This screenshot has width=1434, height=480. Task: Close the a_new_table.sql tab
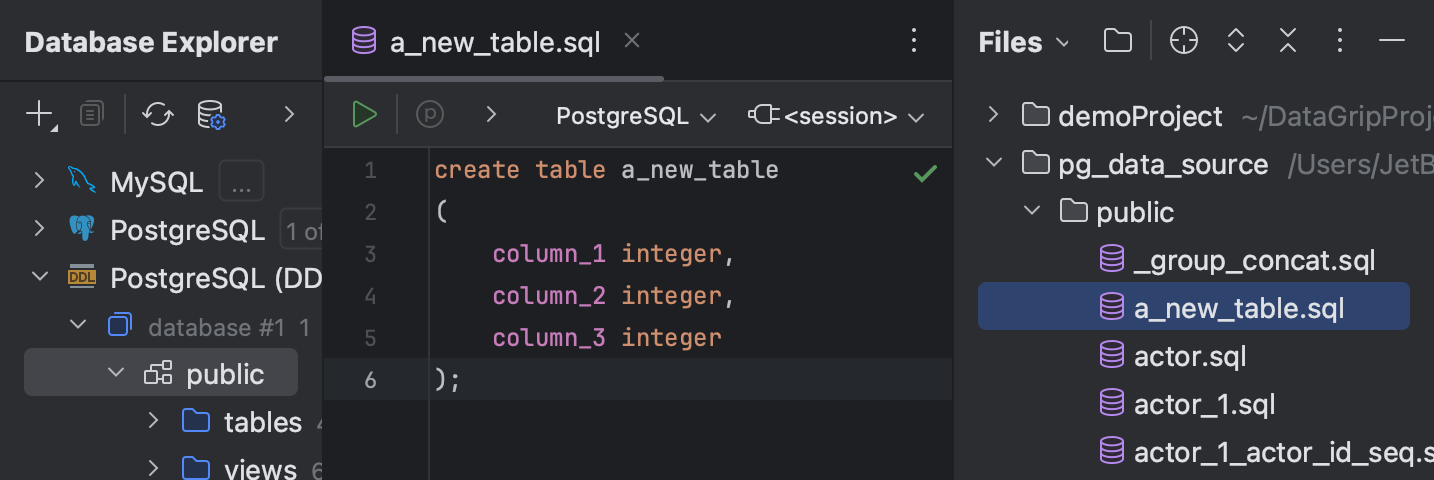tap(631, 41)
